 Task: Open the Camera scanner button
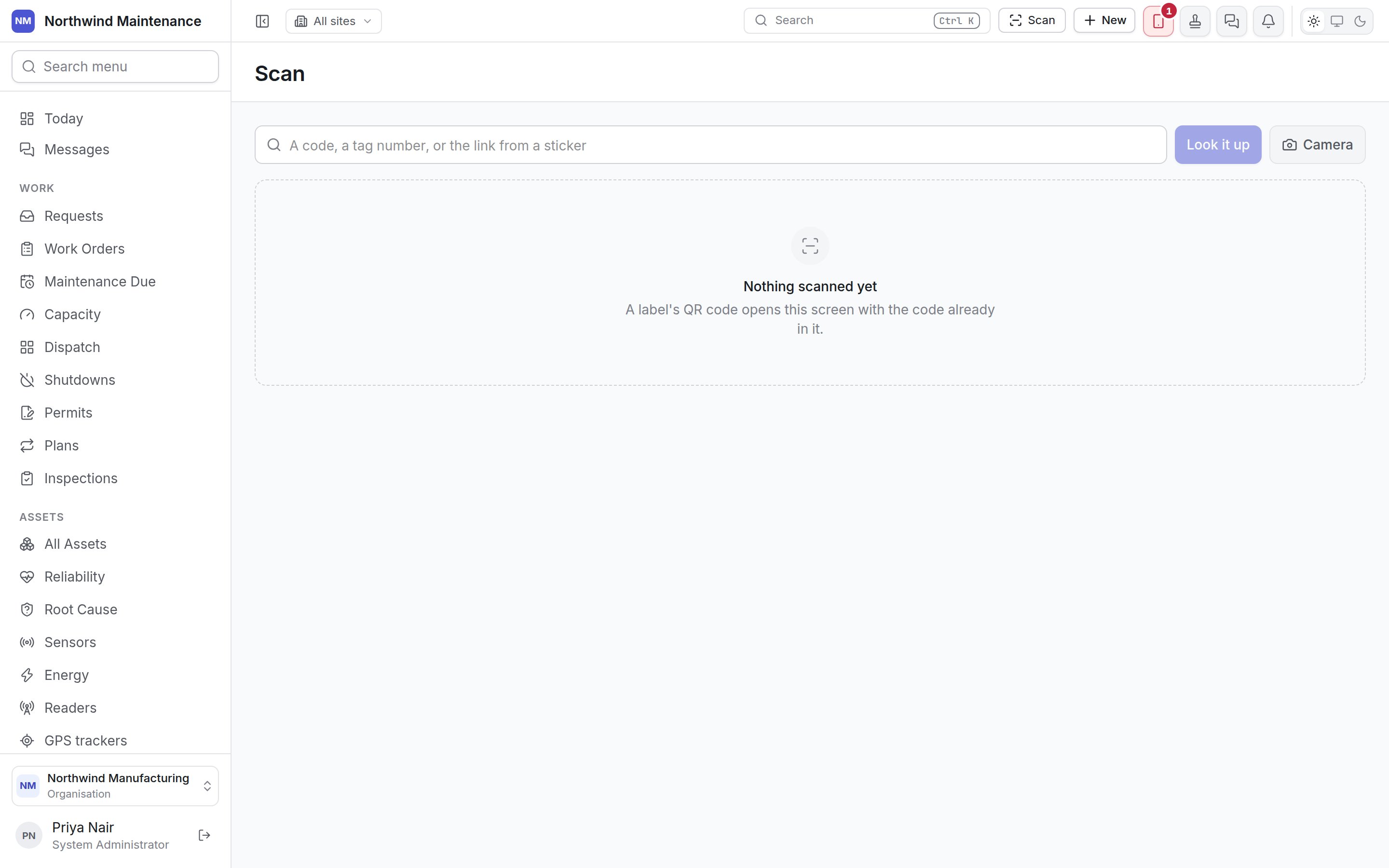point(1317,145)
